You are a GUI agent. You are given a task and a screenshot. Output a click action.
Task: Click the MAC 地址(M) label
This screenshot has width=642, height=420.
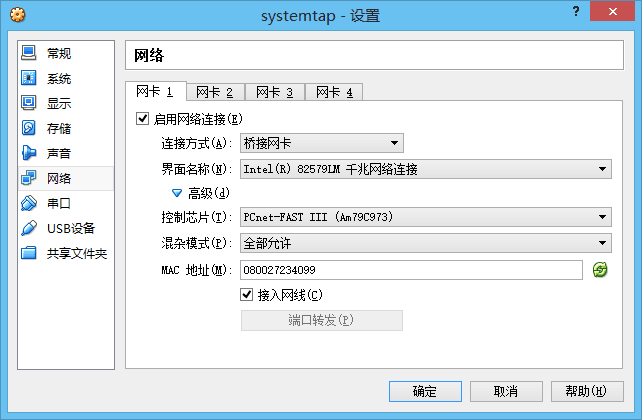197,270
